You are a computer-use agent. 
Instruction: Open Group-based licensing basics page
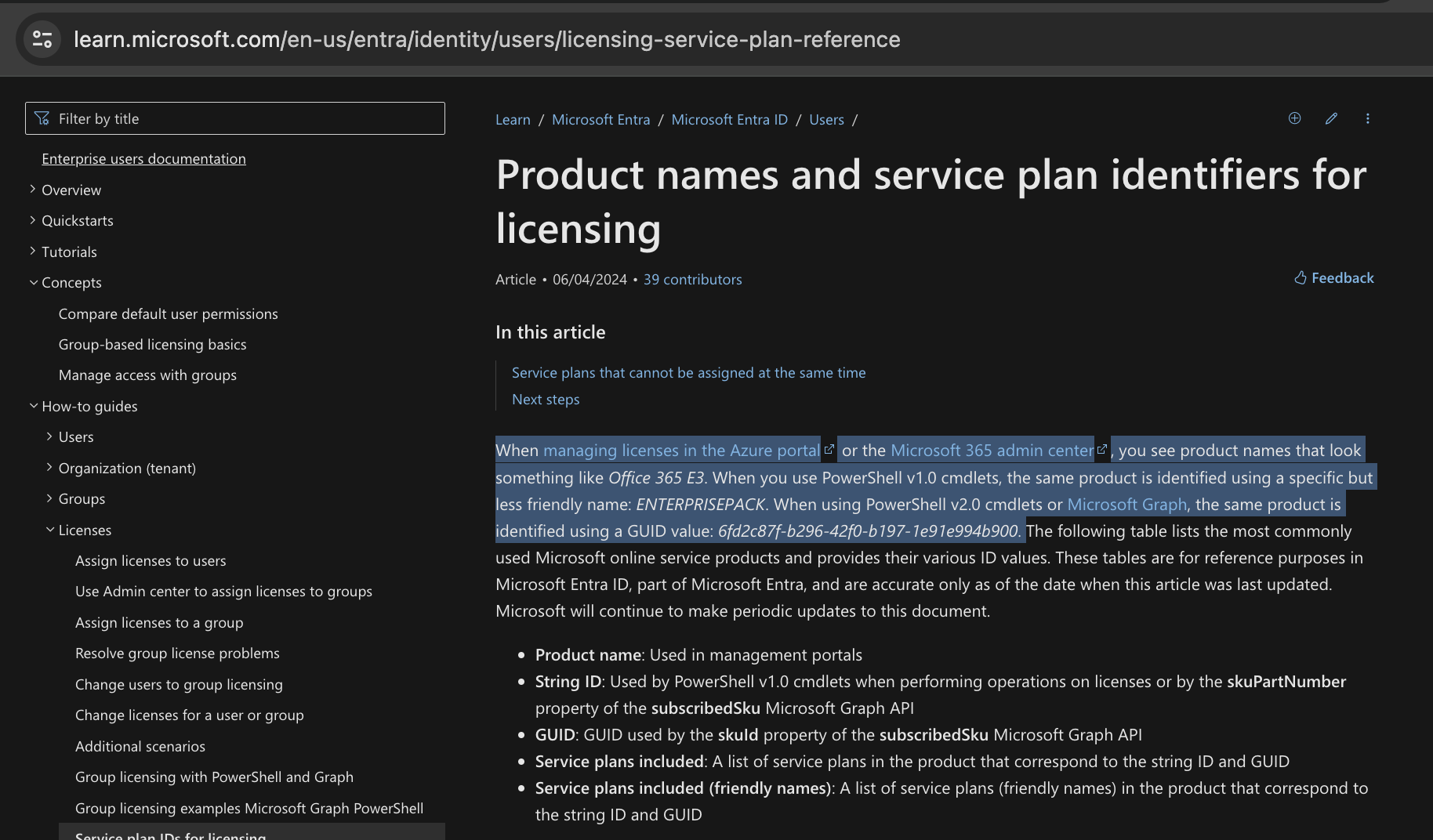pos(152,344)
